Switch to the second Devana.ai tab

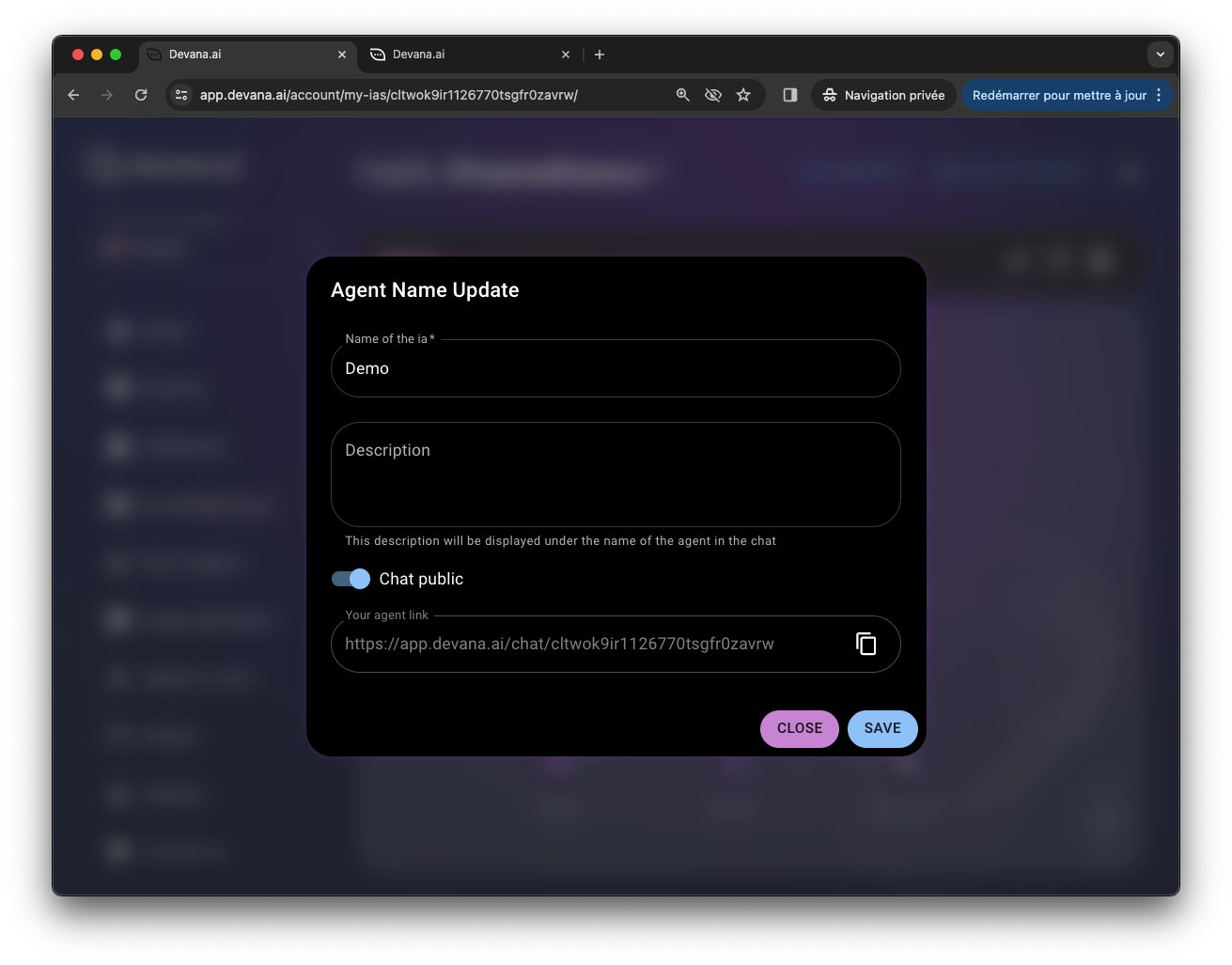pos(460,54)
